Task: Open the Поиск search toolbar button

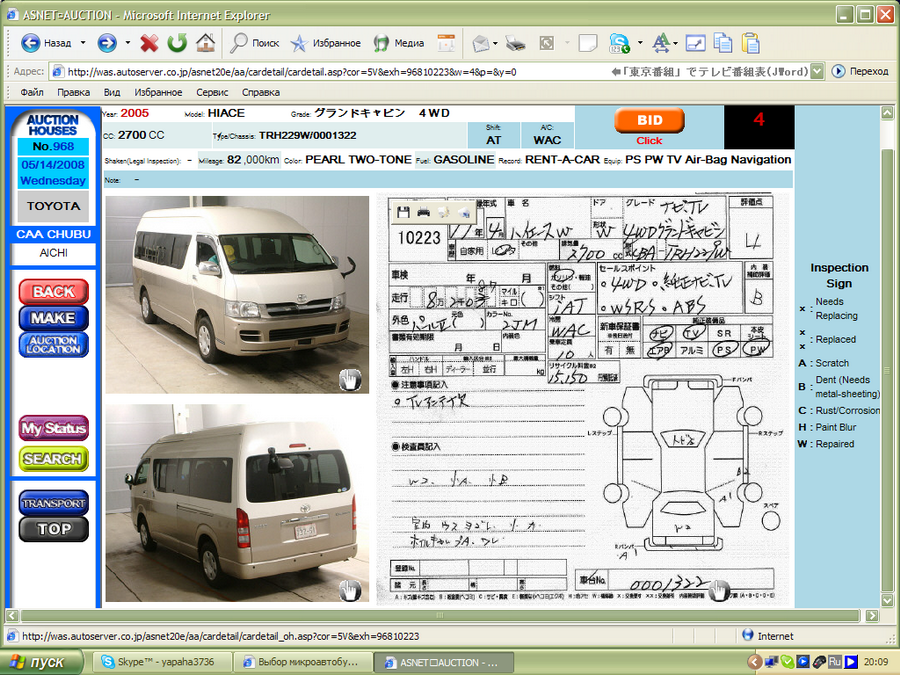Action: 255,43
